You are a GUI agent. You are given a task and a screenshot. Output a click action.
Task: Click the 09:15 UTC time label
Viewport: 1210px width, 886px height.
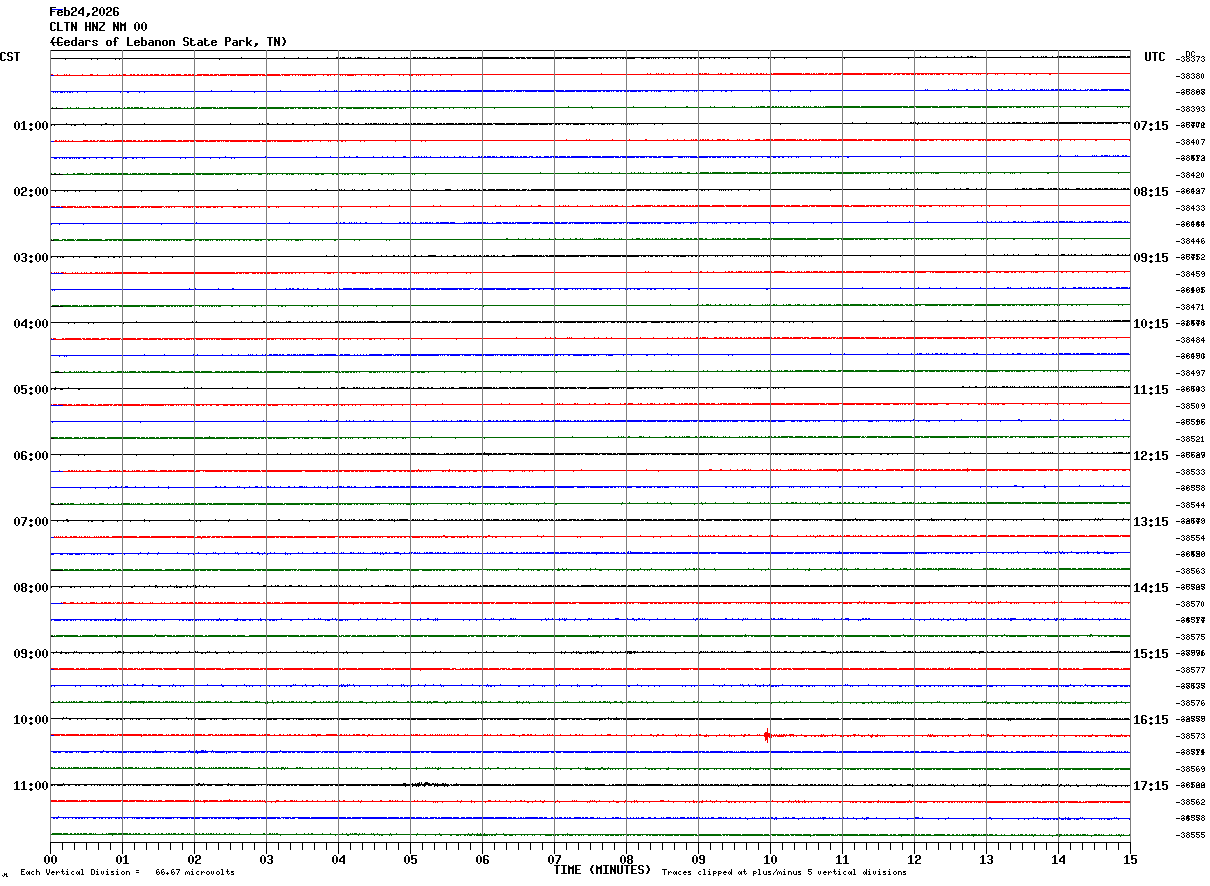click(1151, 258)
